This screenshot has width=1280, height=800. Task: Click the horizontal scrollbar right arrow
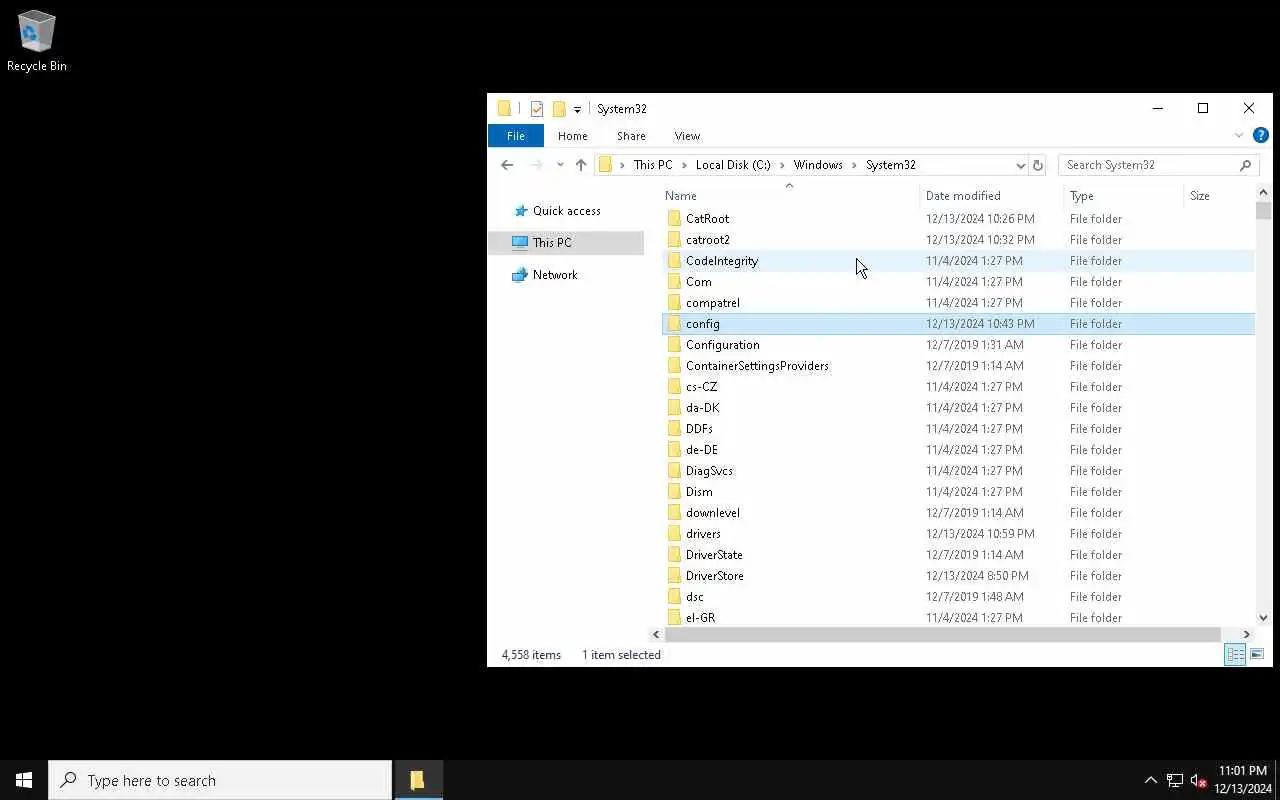pyautogui.click(x=1246, y=635)
